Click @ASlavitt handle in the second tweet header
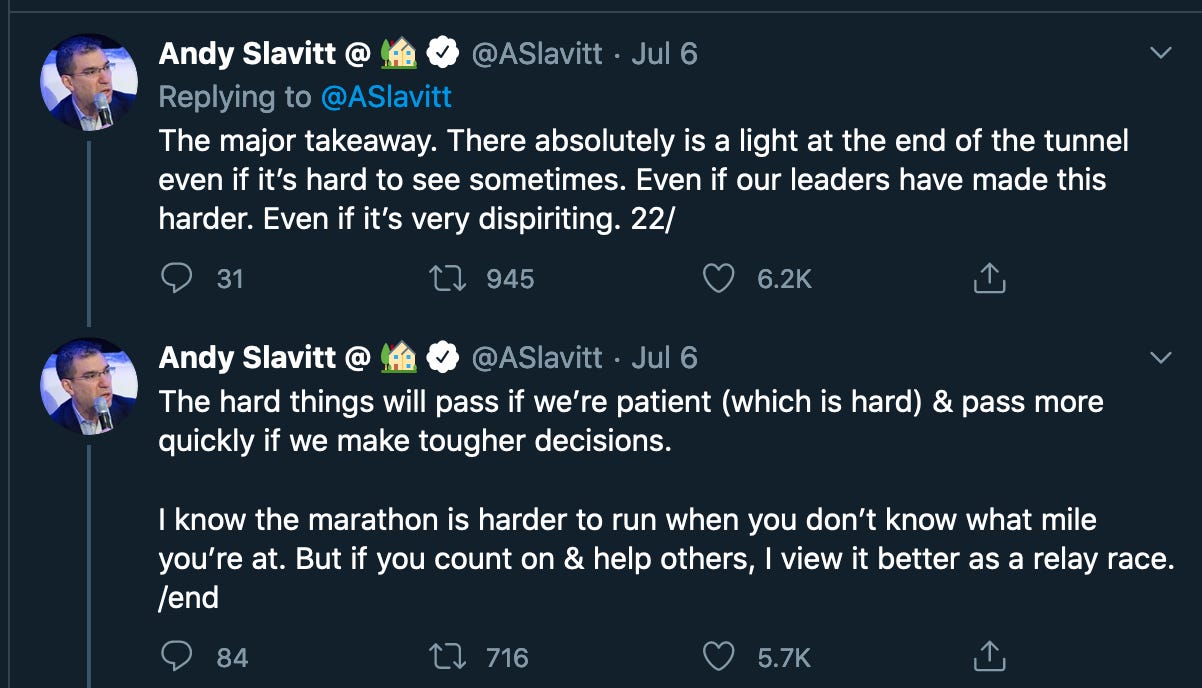 (x=537, y=357)
